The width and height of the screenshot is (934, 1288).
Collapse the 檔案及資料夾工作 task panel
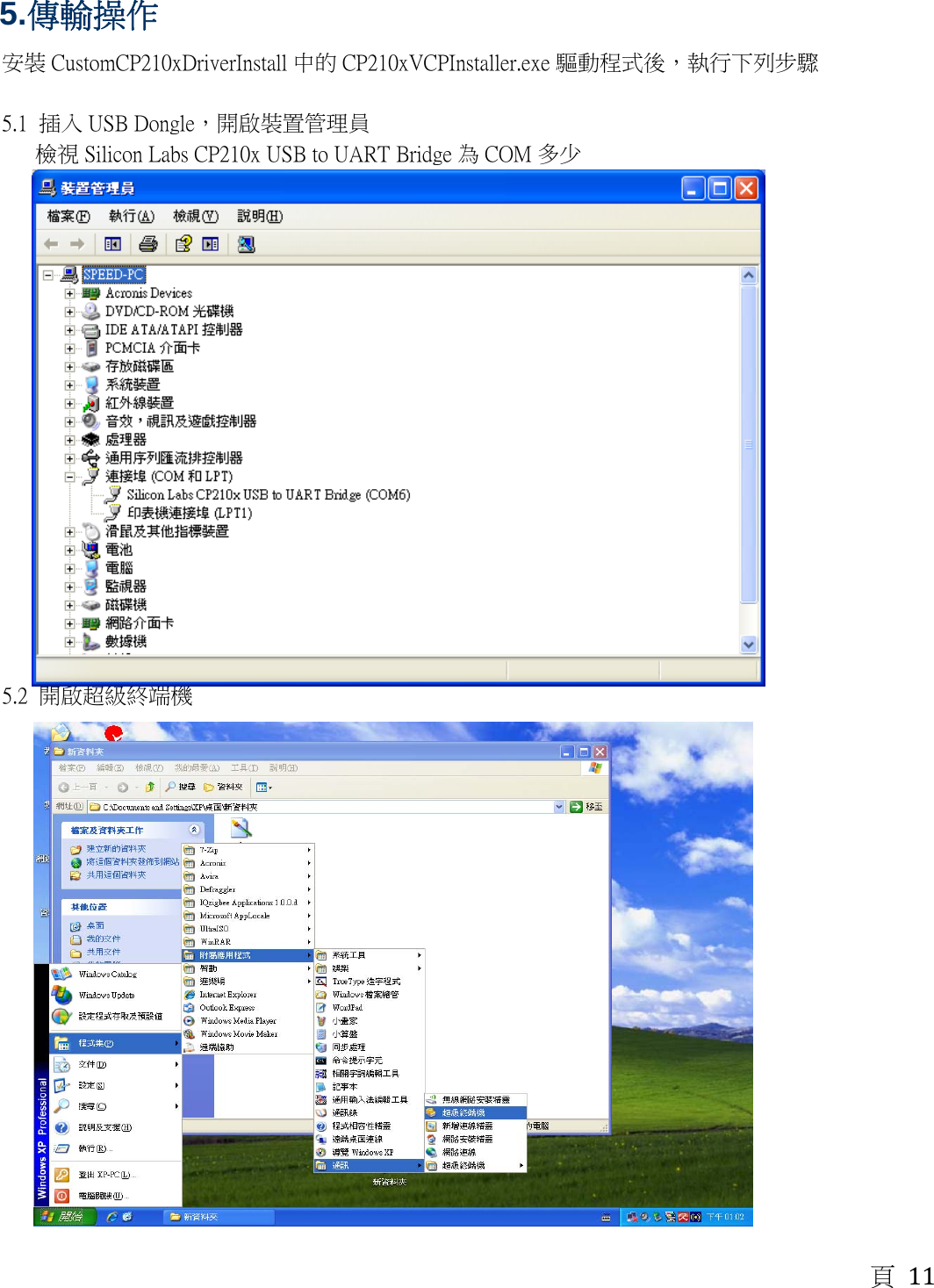194,828
